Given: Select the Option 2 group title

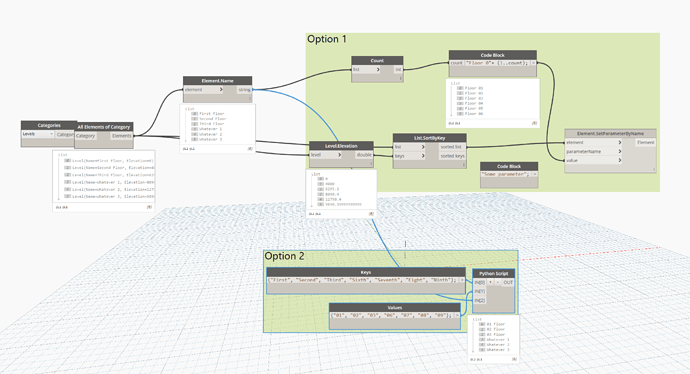Looking at the screenshot, I should pyautogui.click(x=284, y=256).
